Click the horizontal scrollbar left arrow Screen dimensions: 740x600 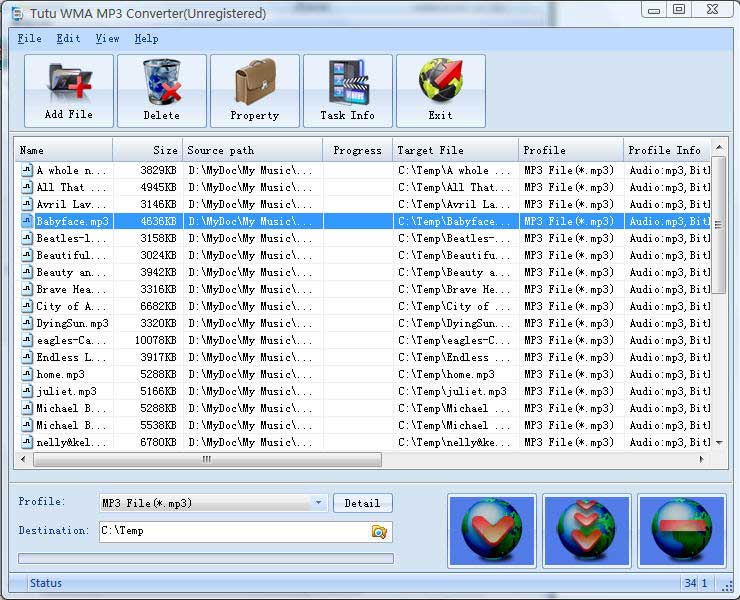click(23, 459)
